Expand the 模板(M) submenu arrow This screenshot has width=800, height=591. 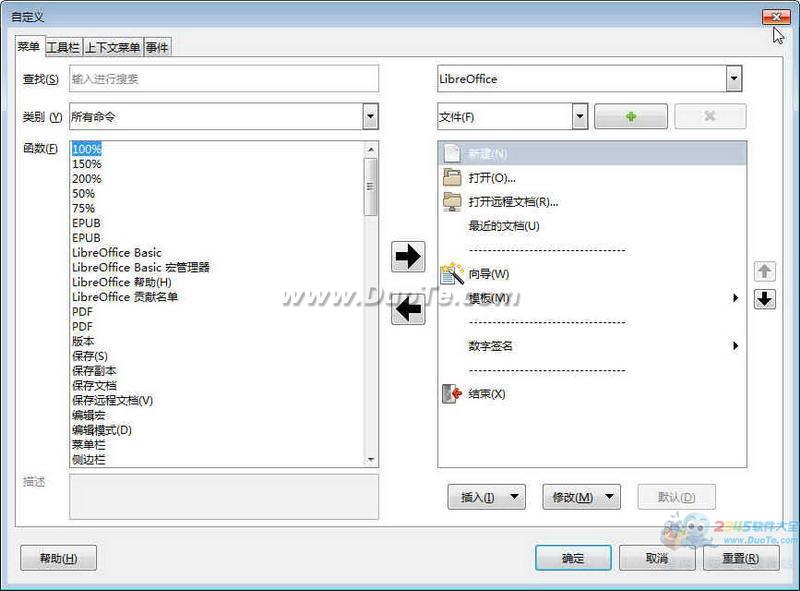[x=735, y=298]
